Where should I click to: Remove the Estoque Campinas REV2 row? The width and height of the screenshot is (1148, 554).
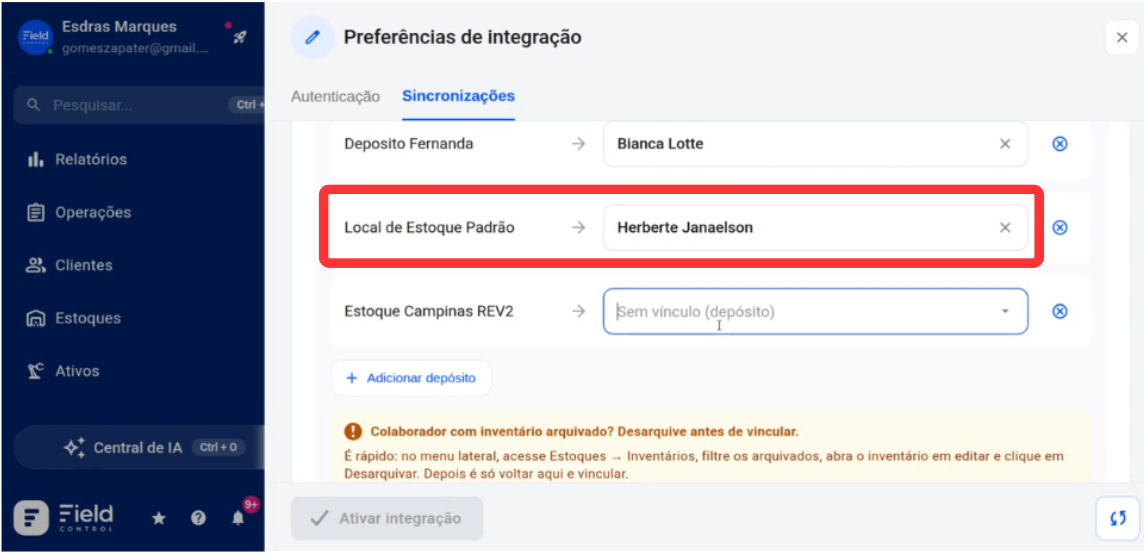coord(1059,312)
